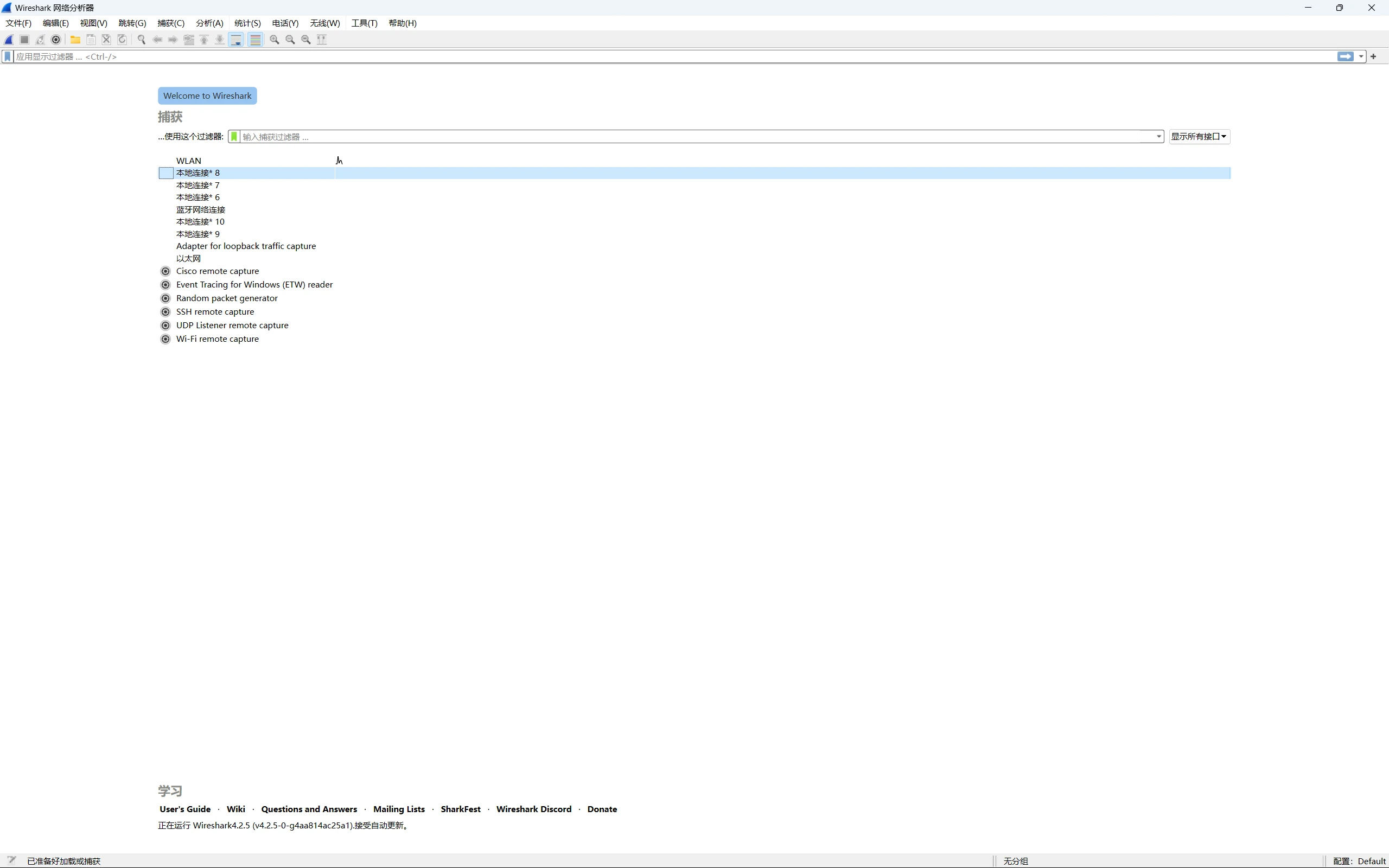Click gear icon beside UDP Listener remote capture
Viewport: 1389px width, 868px height.
[165, 325]
